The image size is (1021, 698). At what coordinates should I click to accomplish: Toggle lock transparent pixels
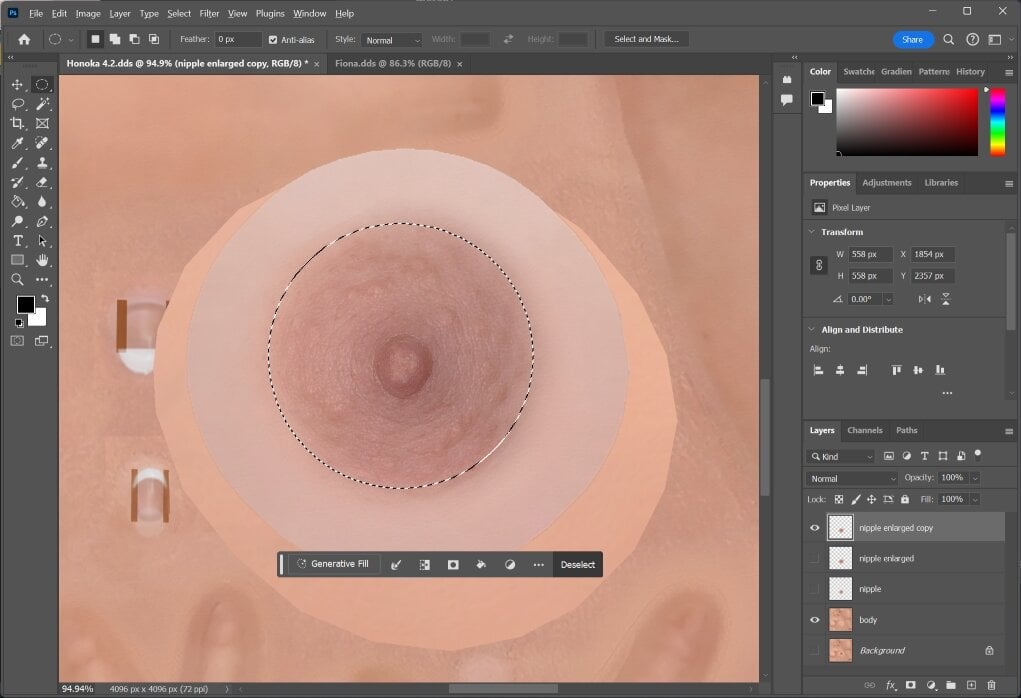coord(839,499)
